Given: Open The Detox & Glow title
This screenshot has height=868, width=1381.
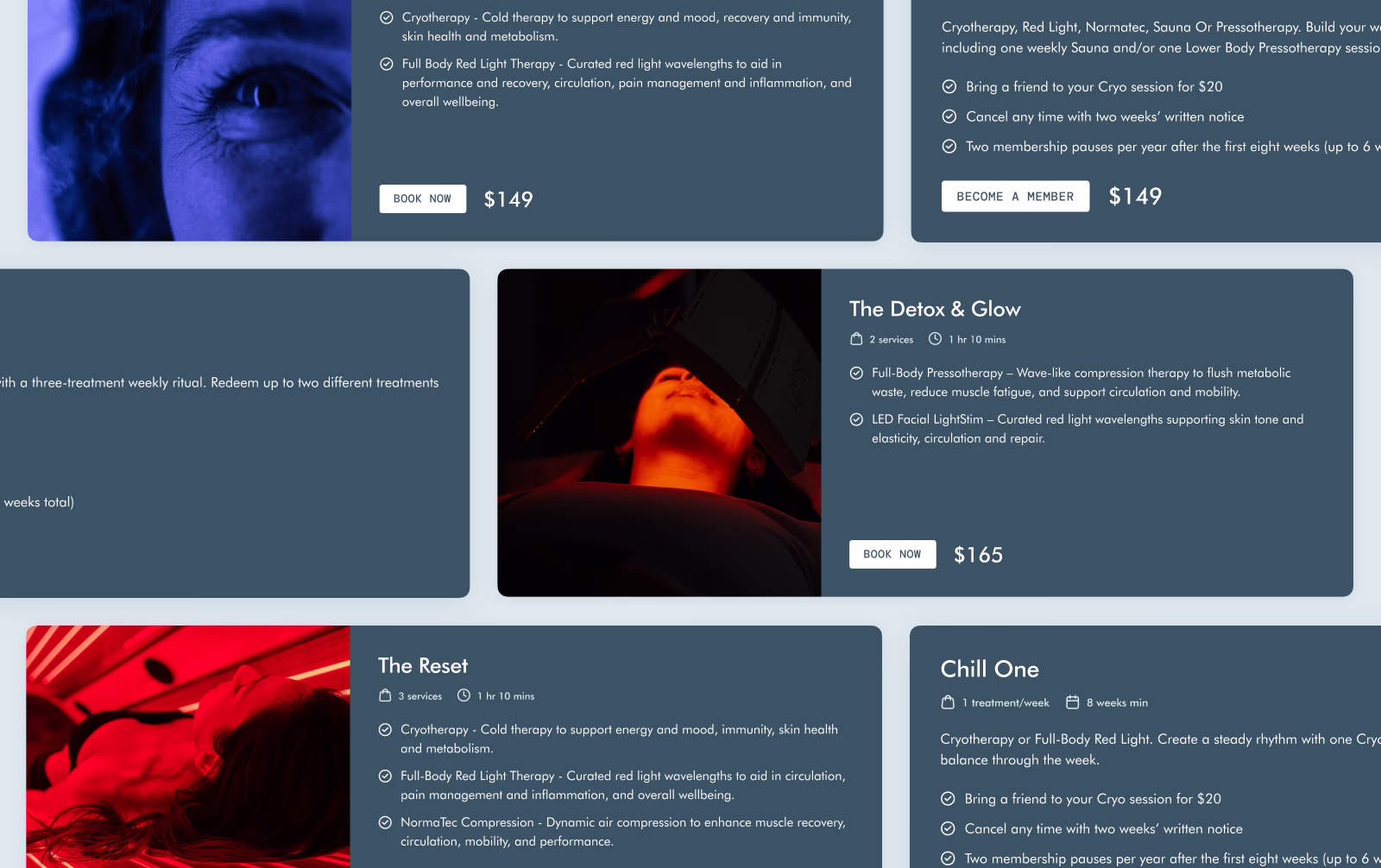Looking at the screenshot, I should 935,309.
